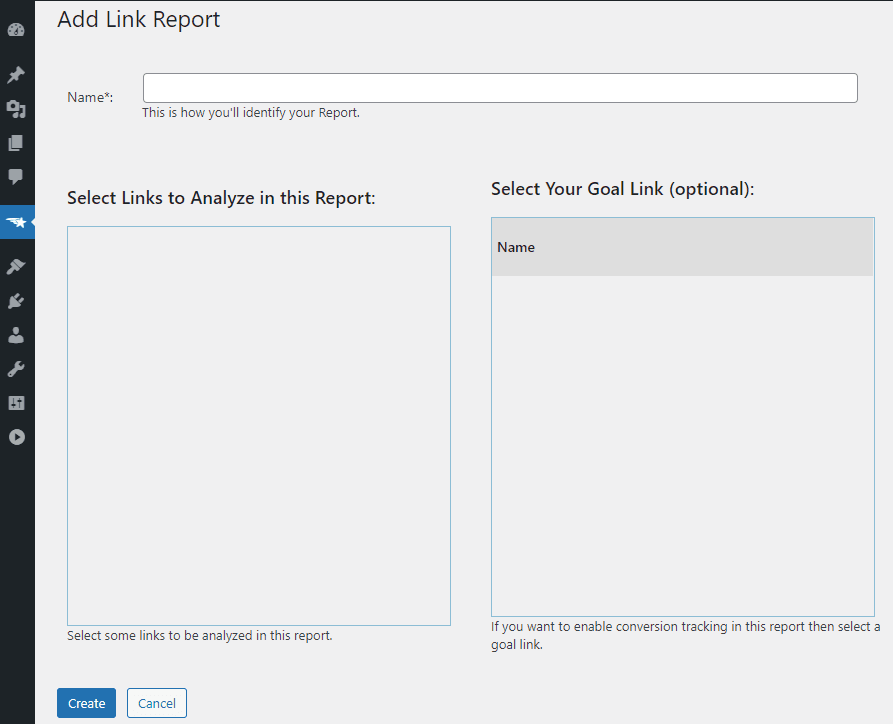This screenshot has width=893, height=724.
Task: Open the Plugins plug icon
Action: click(x=16, y=301)
